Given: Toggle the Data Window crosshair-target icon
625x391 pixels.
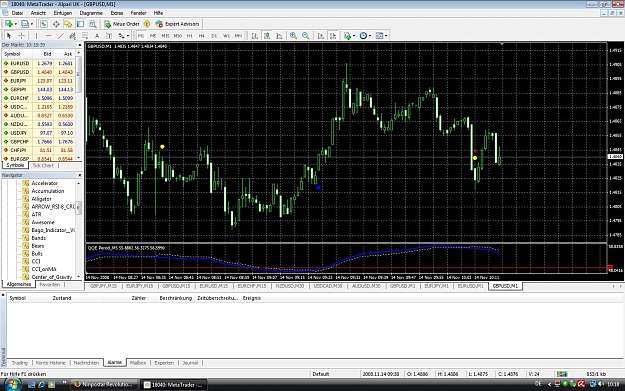Looking at the screenshot, I should (56, 24).
